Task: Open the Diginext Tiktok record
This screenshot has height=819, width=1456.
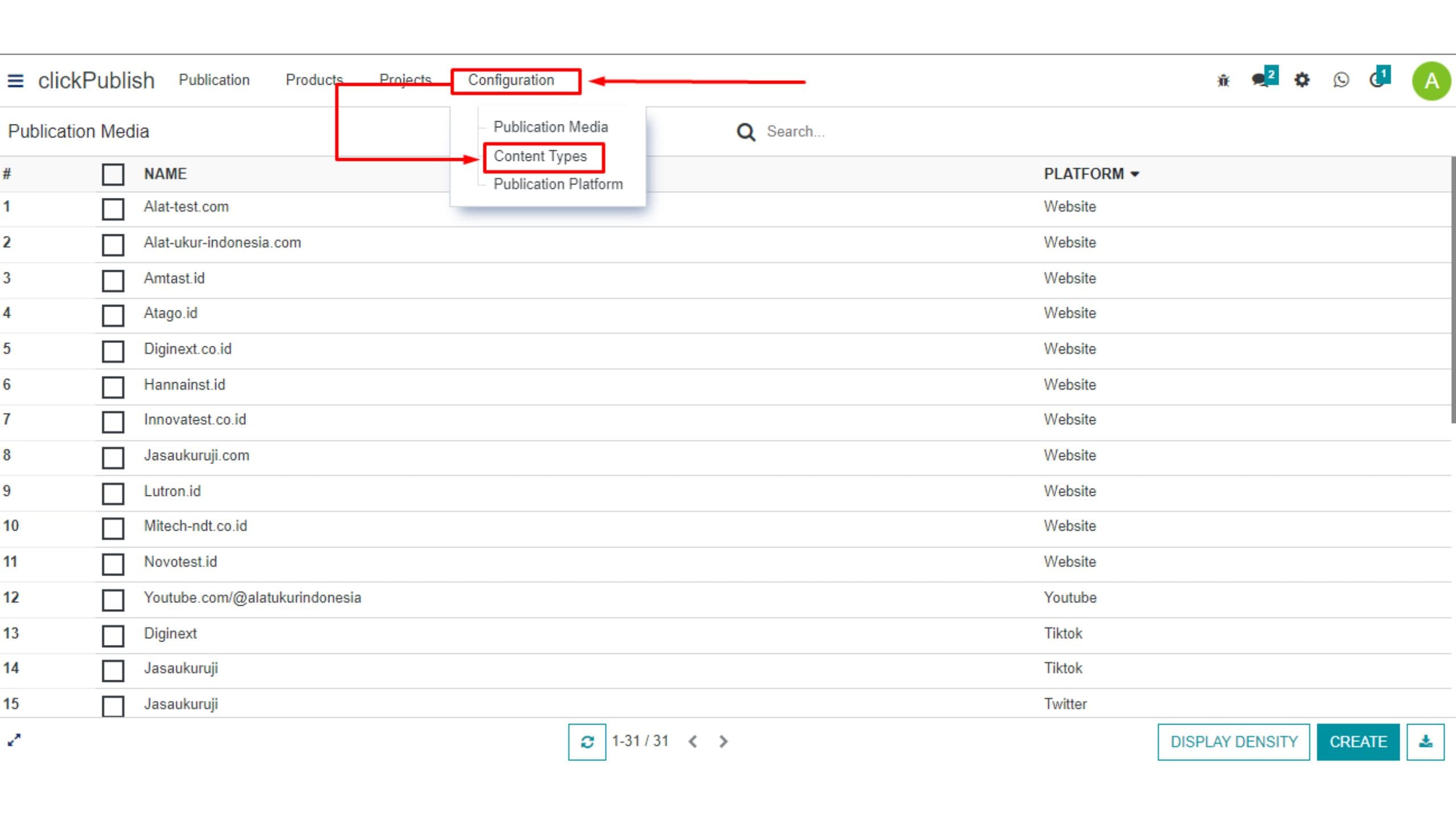Action: pos(170,634)
